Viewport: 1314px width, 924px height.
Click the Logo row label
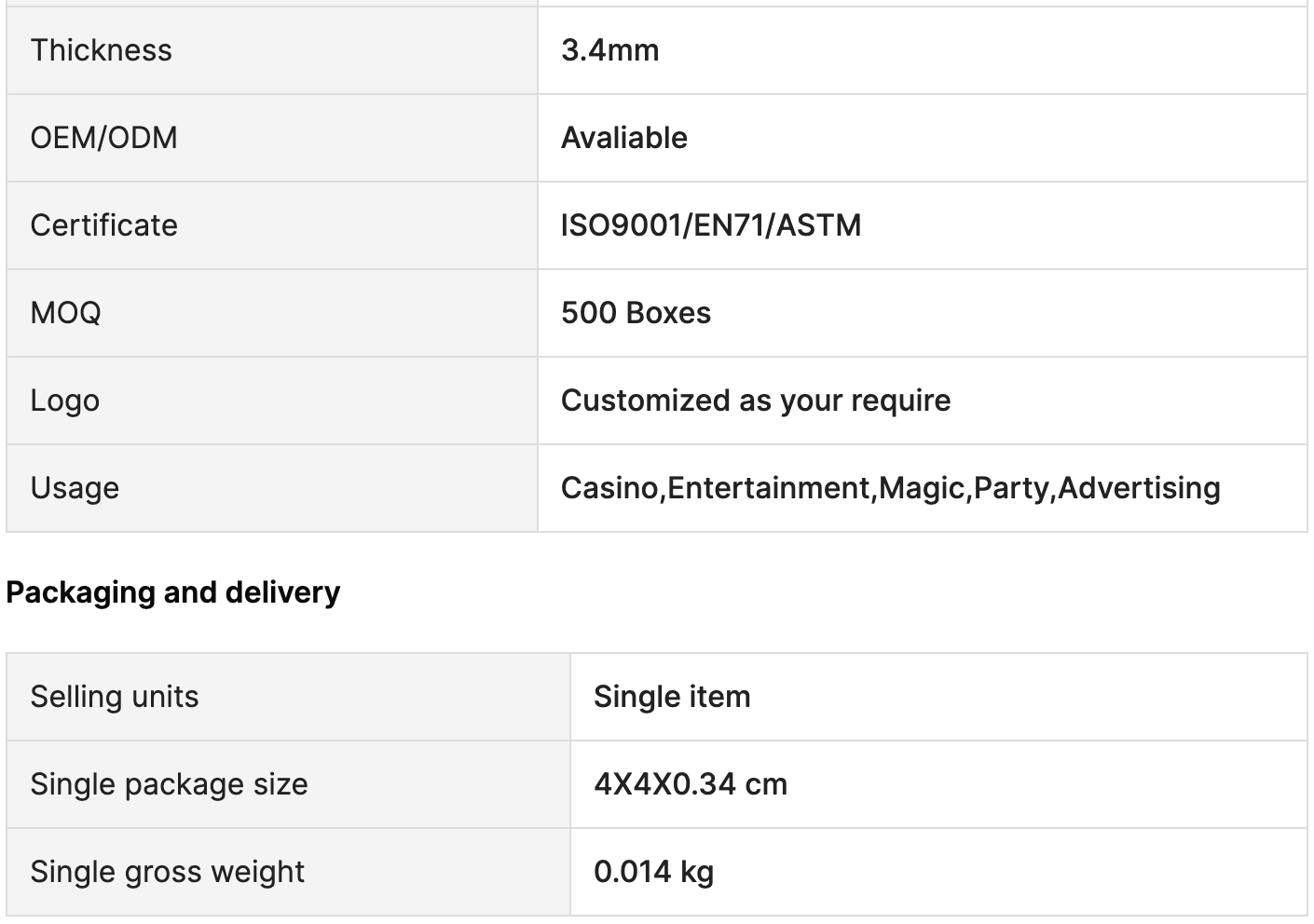pyautogui.click(x=64, y=401)
